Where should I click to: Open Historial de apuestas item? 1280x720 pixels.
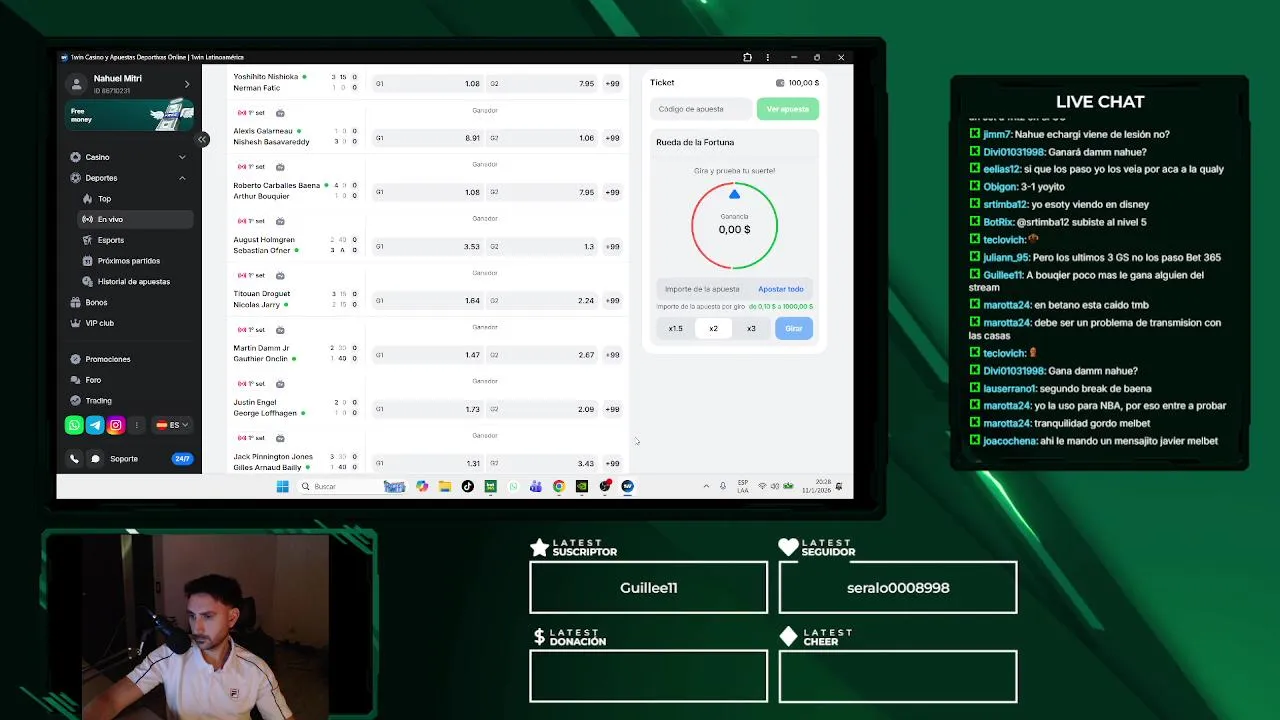pos(133,282)
